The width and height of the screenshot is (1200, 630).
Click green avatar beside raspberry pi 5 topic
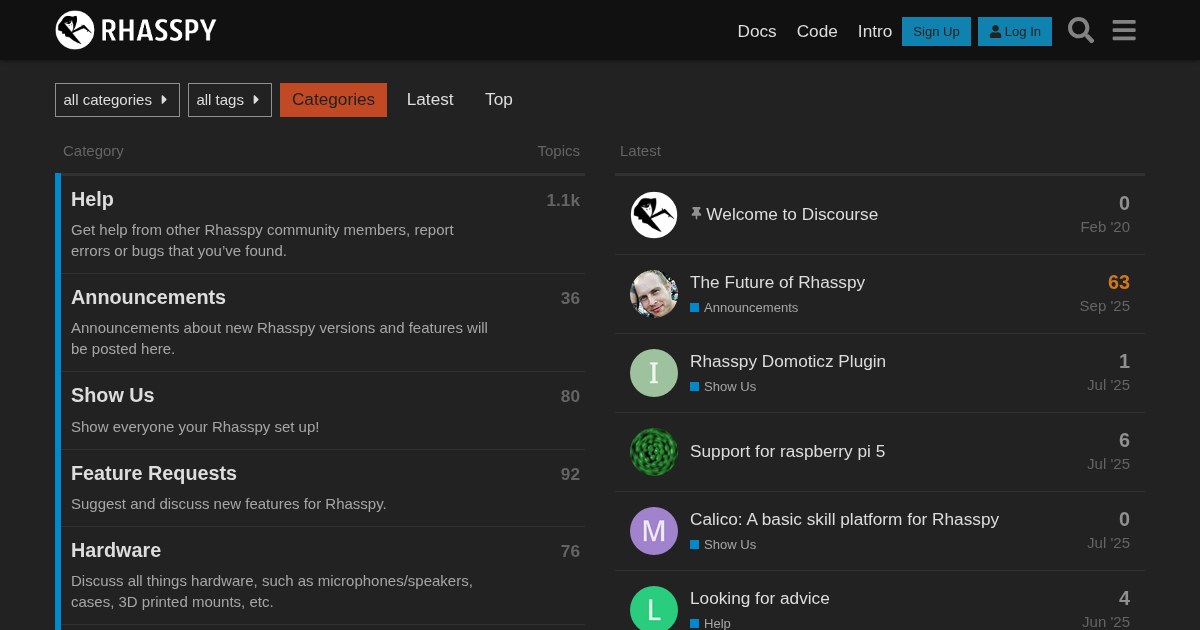click(654, 452)
